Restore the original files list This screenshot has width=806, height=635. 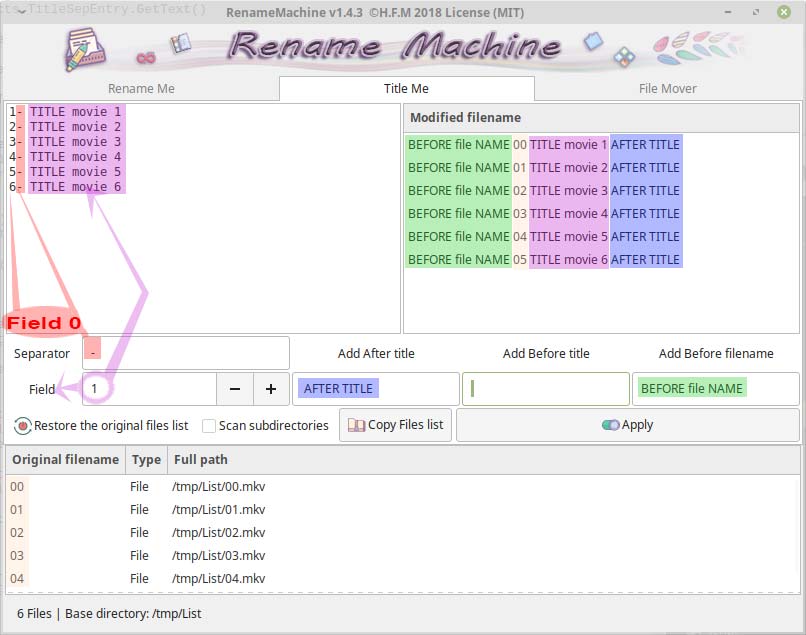point(102,426)
